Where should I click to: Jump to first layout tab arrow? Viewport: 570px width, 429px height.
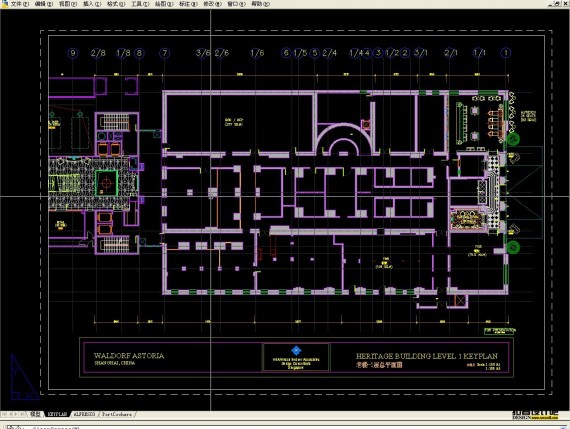4,414
